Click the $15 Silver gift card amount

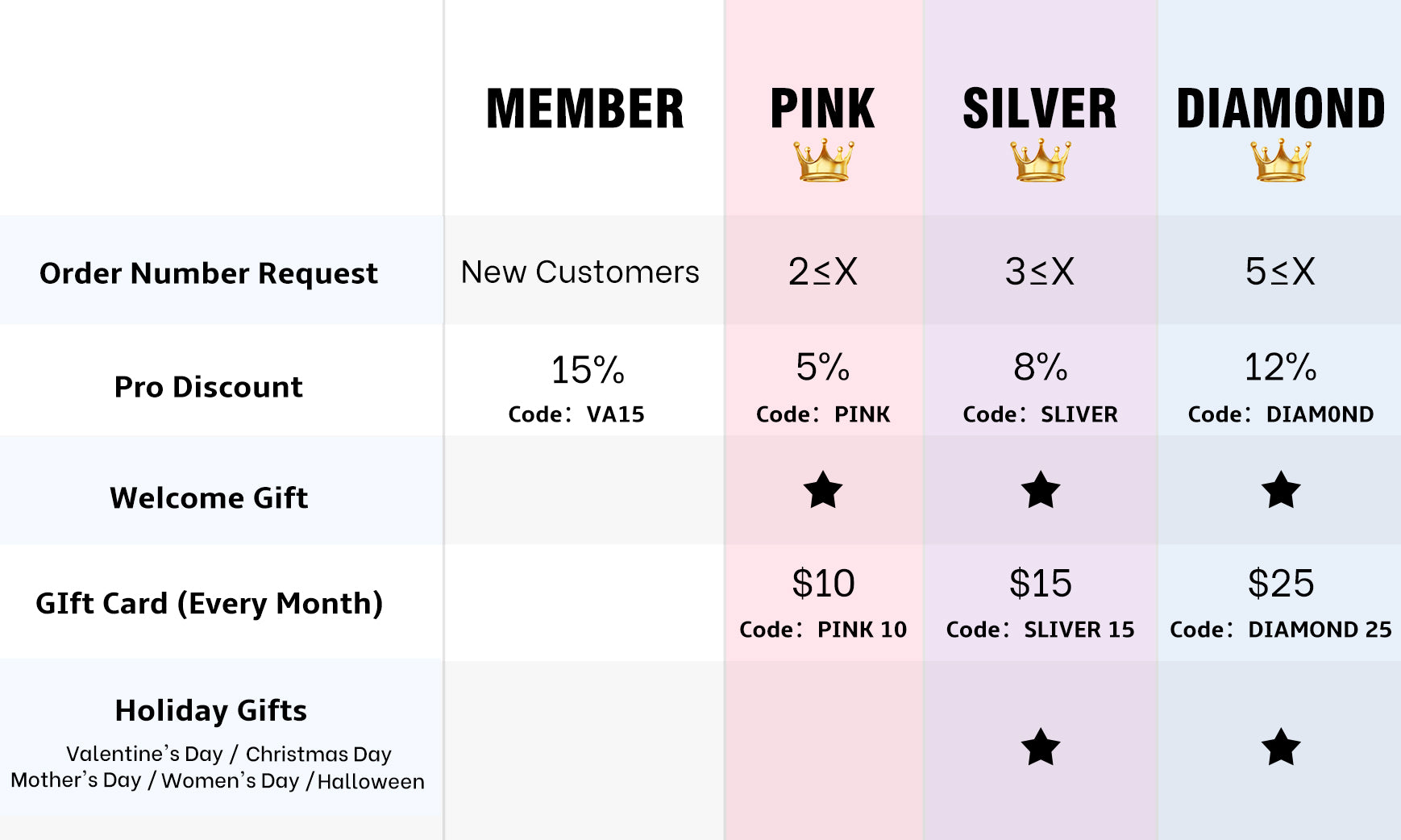(1040, 583)
